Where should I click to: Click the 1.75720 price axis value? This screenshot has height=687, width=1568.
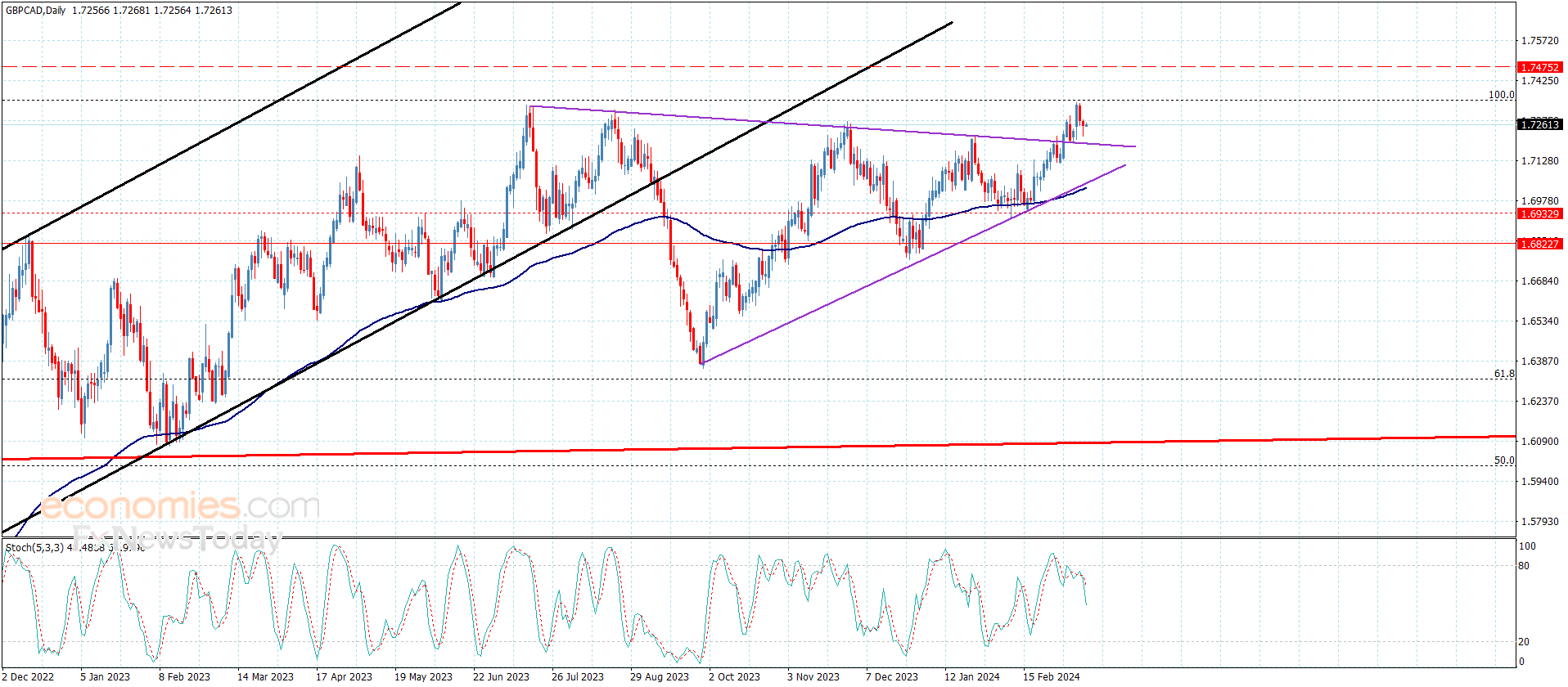[x=1539, y=40]
